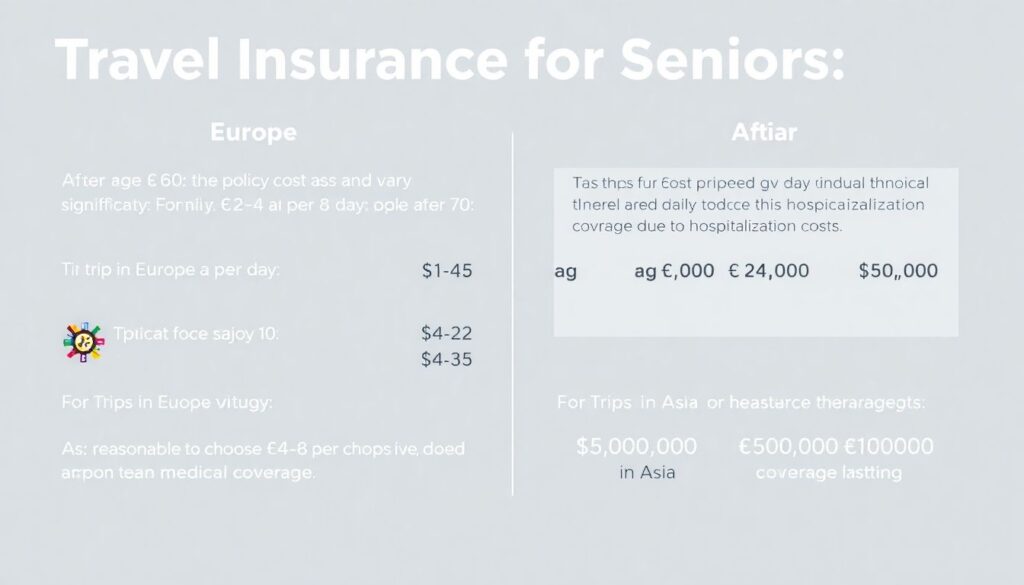Select the $50,,000 amount
Screen dimensions: 1024x585
click(898, 271)
